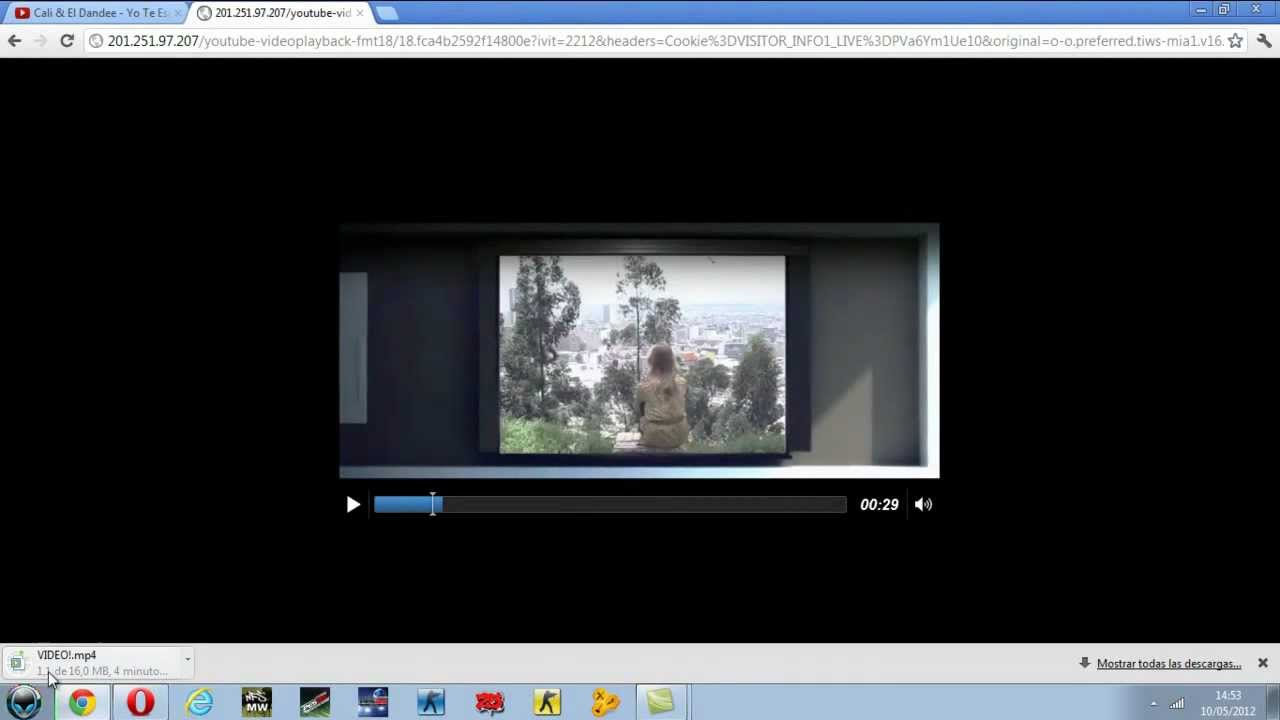Reload the current page
Image resolution: width=1280 pixels, height=720 pixels.
[67, 41]
